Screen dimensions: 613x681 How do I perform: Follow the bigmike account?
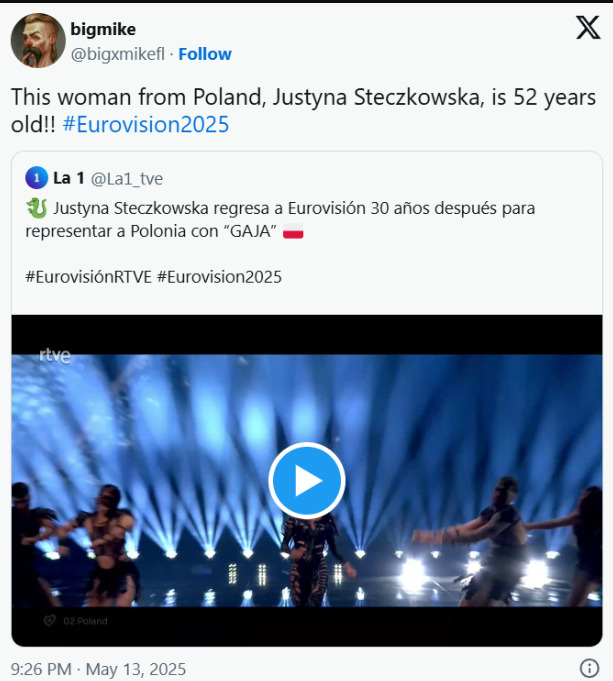tap(205, 54)
